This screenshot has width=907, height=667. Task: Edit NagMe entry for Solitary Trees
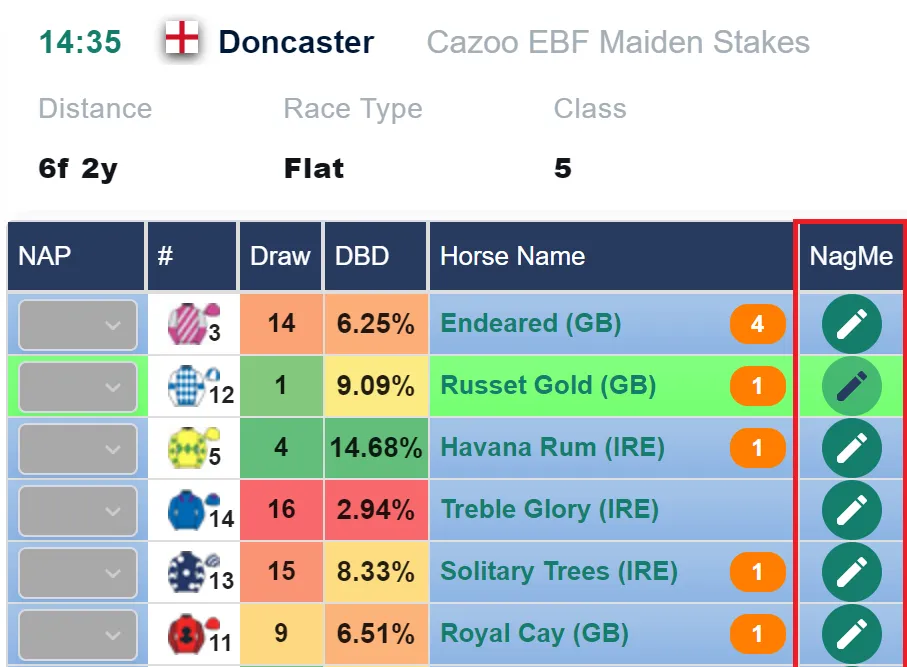click(851, 572)
